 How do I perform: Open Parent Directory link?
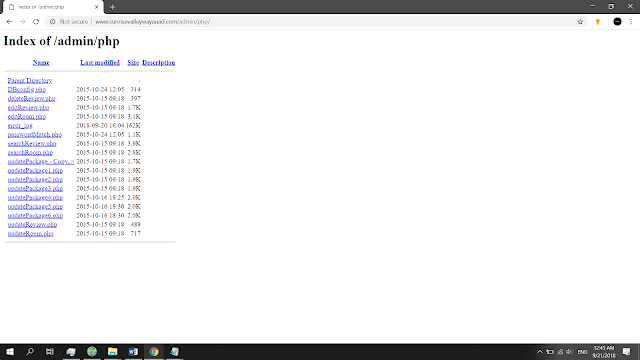pyautogui.click(x=30, y=80)
